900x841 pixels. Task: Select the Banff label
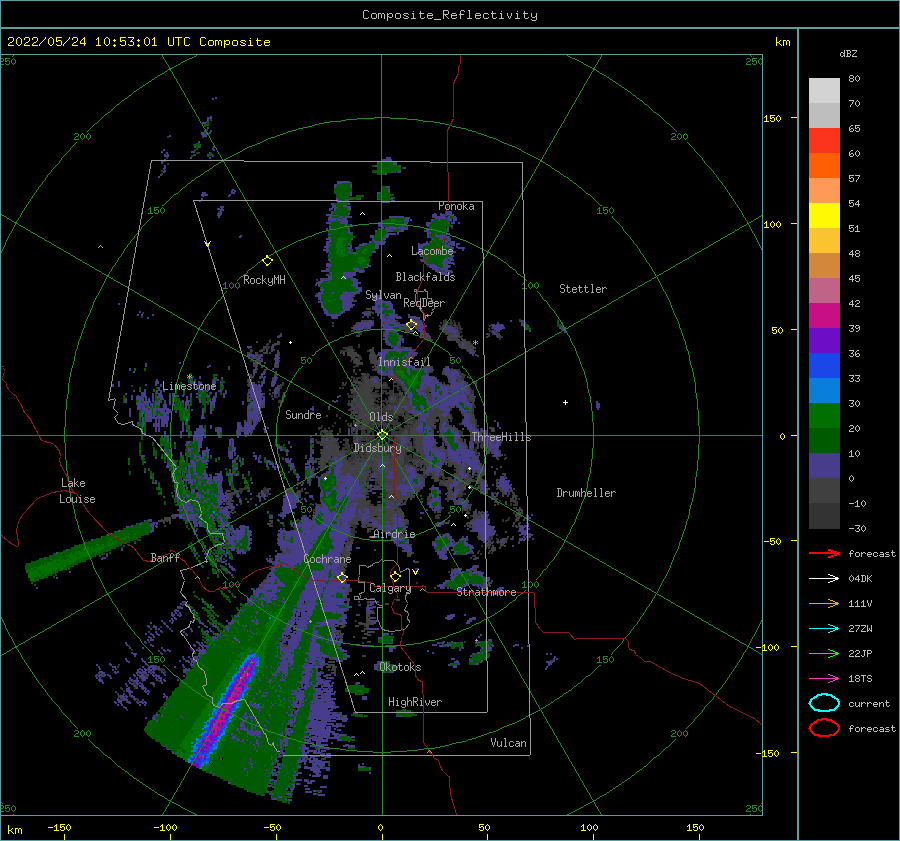pos(165,557)
